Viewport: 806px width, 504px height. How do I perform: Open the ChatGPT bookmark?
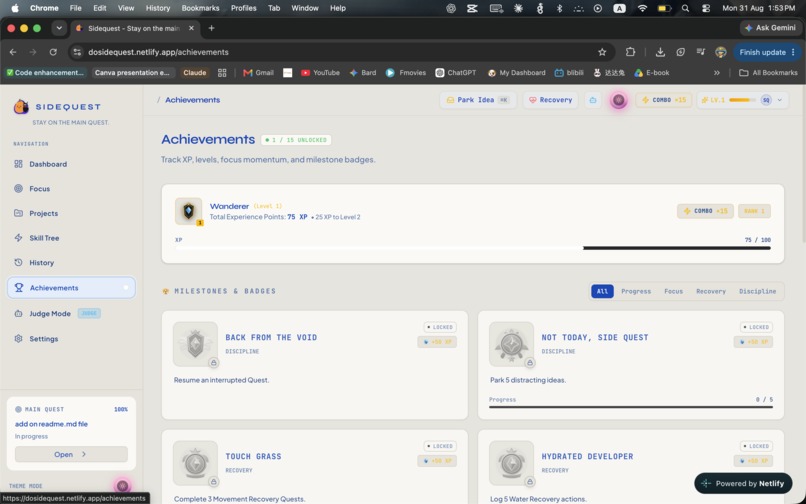coord(456,73)
